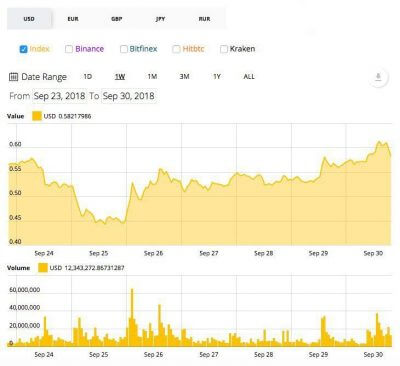
Task: Uncheck the Index checkbox
Action: pyautogui.click(x=23, y=49)
